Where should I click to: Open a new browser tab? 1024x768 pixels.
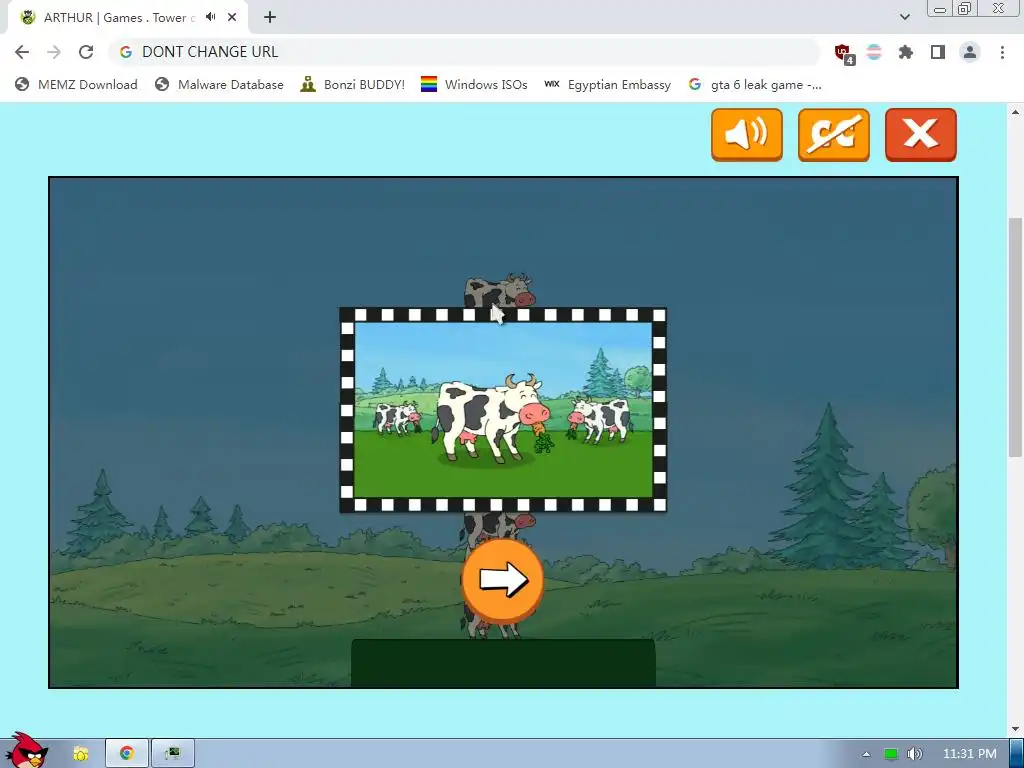[270, 18]
